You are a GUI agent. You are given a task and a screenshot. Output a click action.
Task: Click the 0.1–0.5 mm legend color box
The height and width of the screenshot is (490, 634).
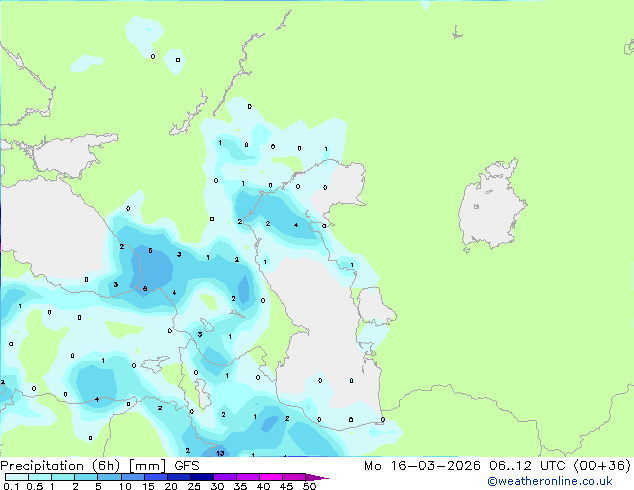[17, 477]
